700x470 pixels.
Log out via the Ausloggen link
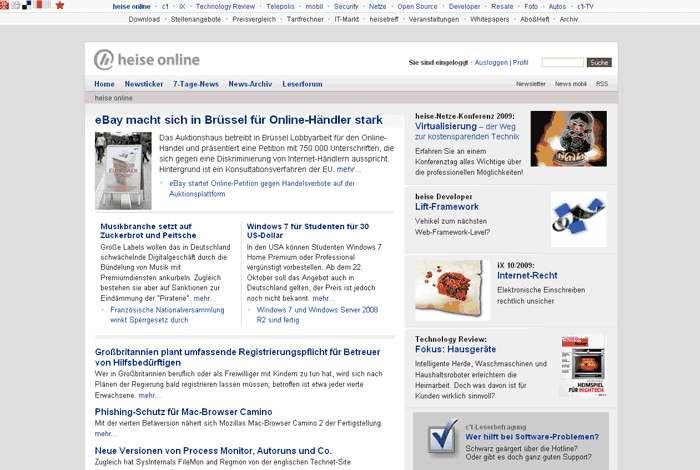(x=491, y=62)
